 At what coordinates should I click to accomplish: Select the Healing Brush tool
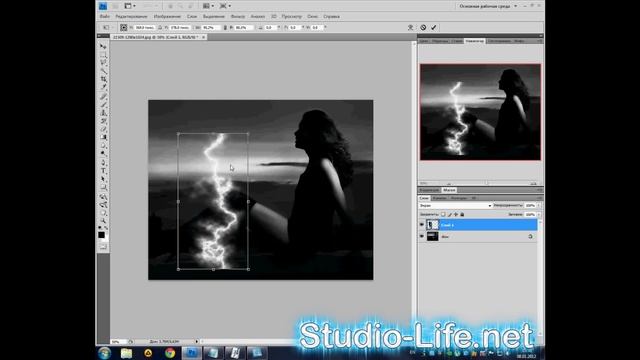click(x=103, y=97)
